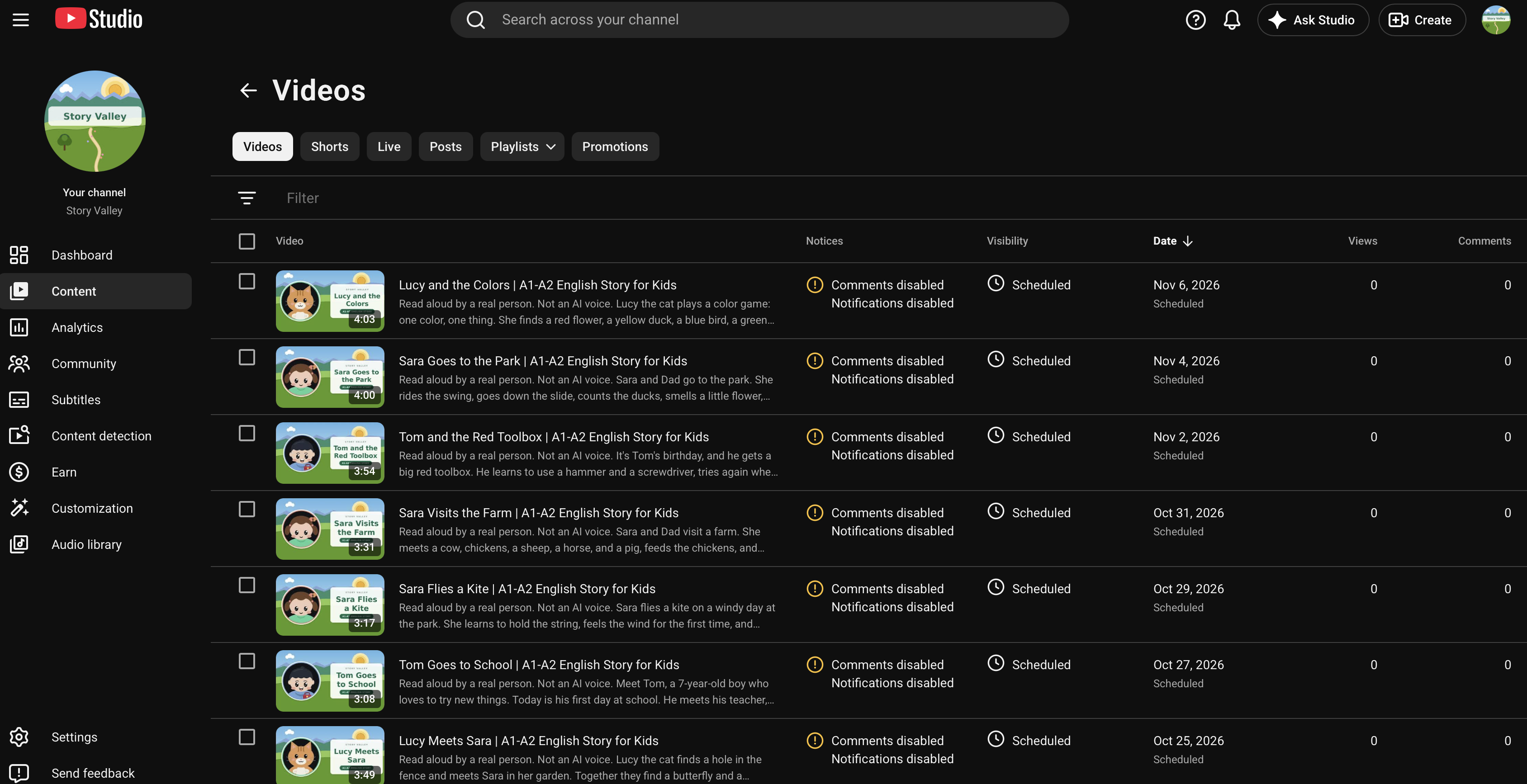Open Audio library in the sidebar
Image resolution: width=1527 pixels, height=784 pixels.
(x=96, y=544)
